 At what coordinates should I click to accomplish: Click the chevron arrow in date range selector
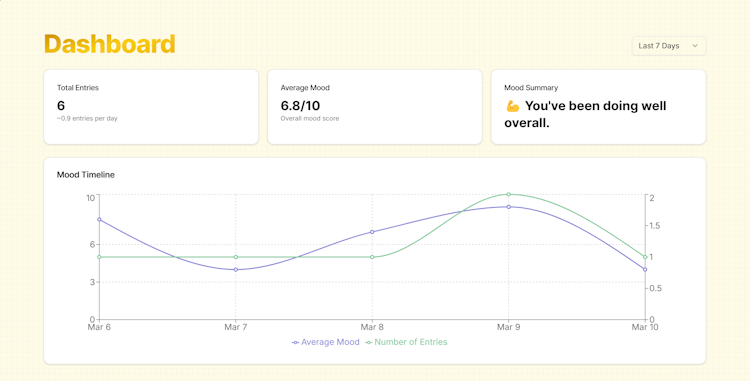pos(695,46)
